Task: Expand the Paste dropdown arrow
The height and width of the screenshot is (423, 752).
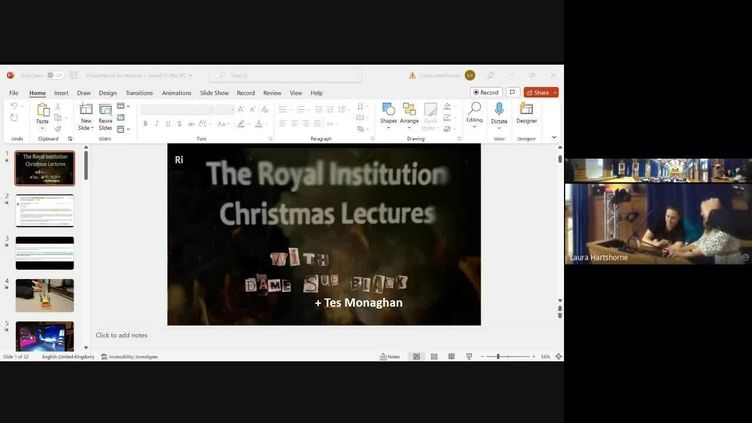Action: click(43, 129)
